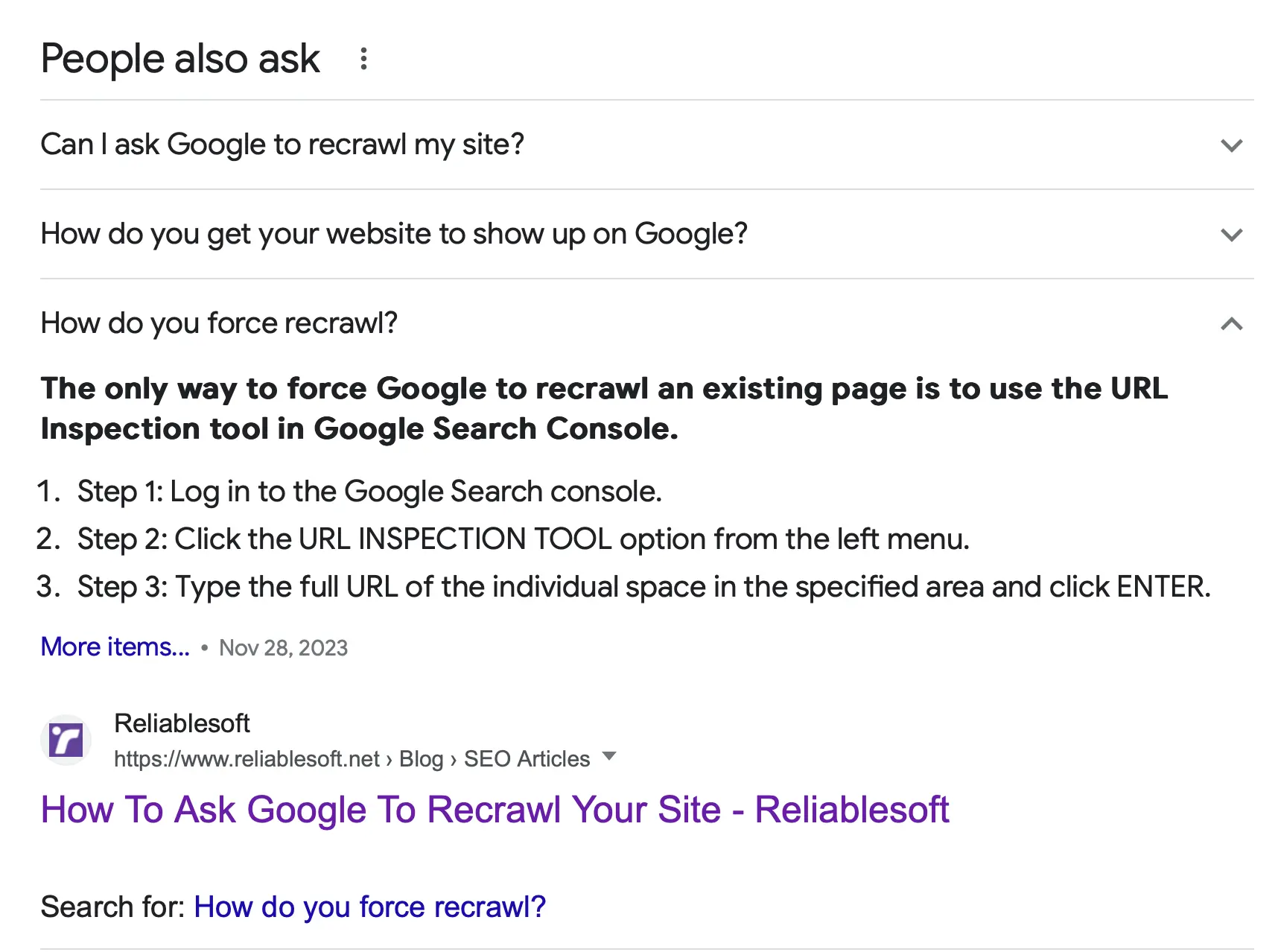Click Step 1 Log in to Google Search console
This screenshot has height=952, width=1278.
coord(369,492)
